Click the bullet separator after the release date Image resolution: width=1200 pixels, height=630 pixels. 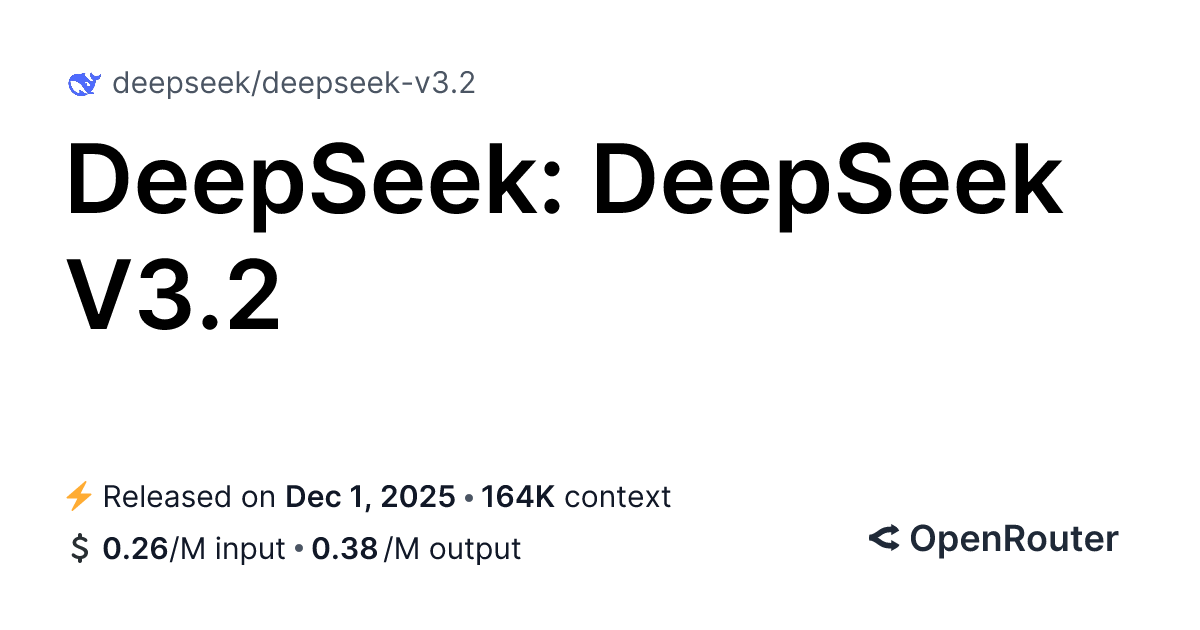(x=469, y=497)
